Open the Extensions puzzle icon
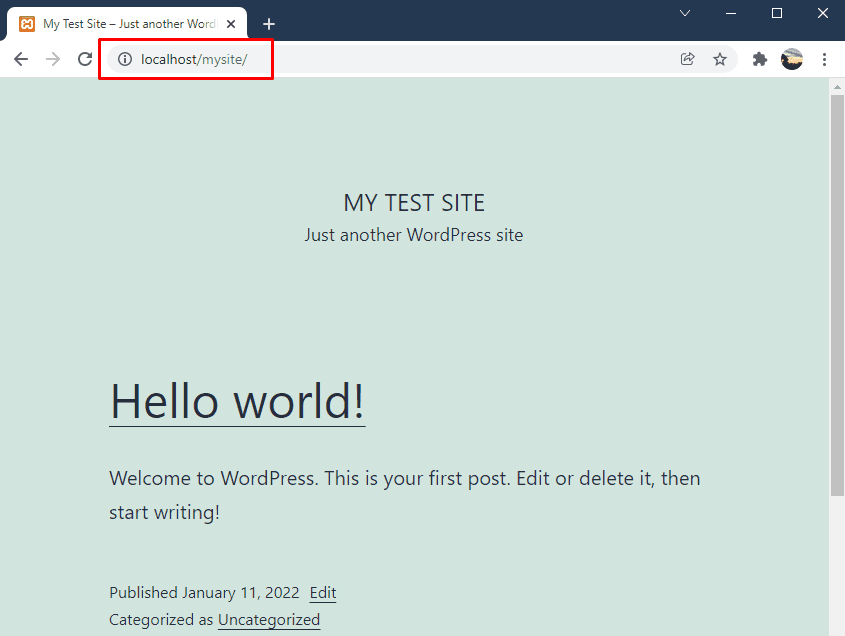 click(760, 59)
